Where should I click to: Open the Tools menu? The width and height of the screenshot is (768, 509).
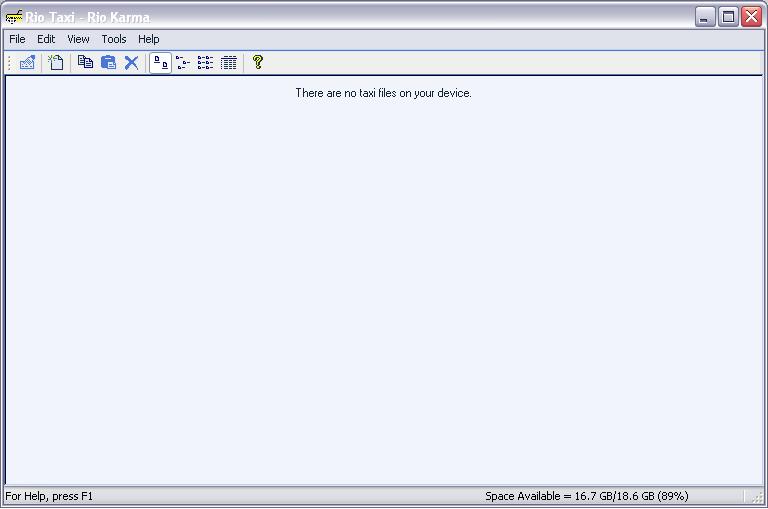pyautogui.click(x=114, y=39)
